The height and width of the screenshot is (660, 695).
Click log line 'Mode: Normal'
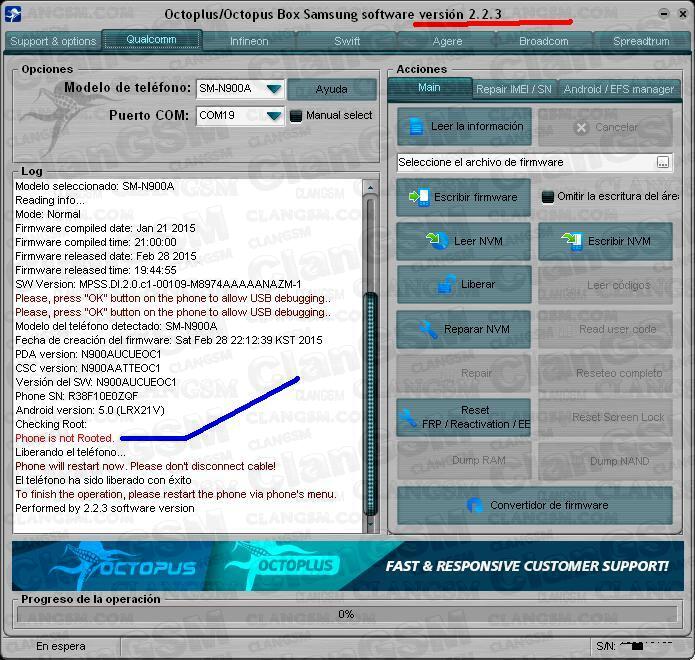[x=48, y=215]
